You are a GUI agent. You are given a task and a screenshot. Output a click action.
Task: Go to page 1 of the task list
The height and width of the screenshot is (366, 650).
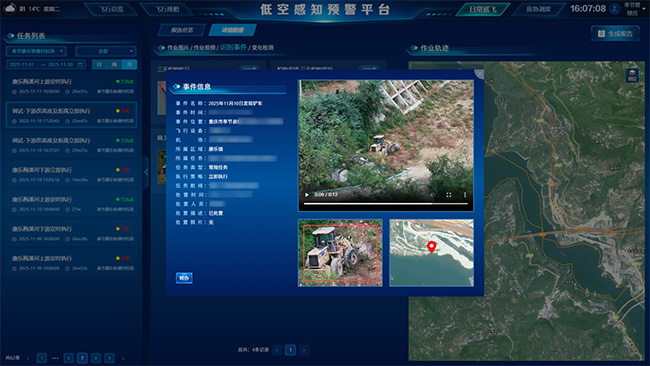pyautogui.click(x=41, y=358)
